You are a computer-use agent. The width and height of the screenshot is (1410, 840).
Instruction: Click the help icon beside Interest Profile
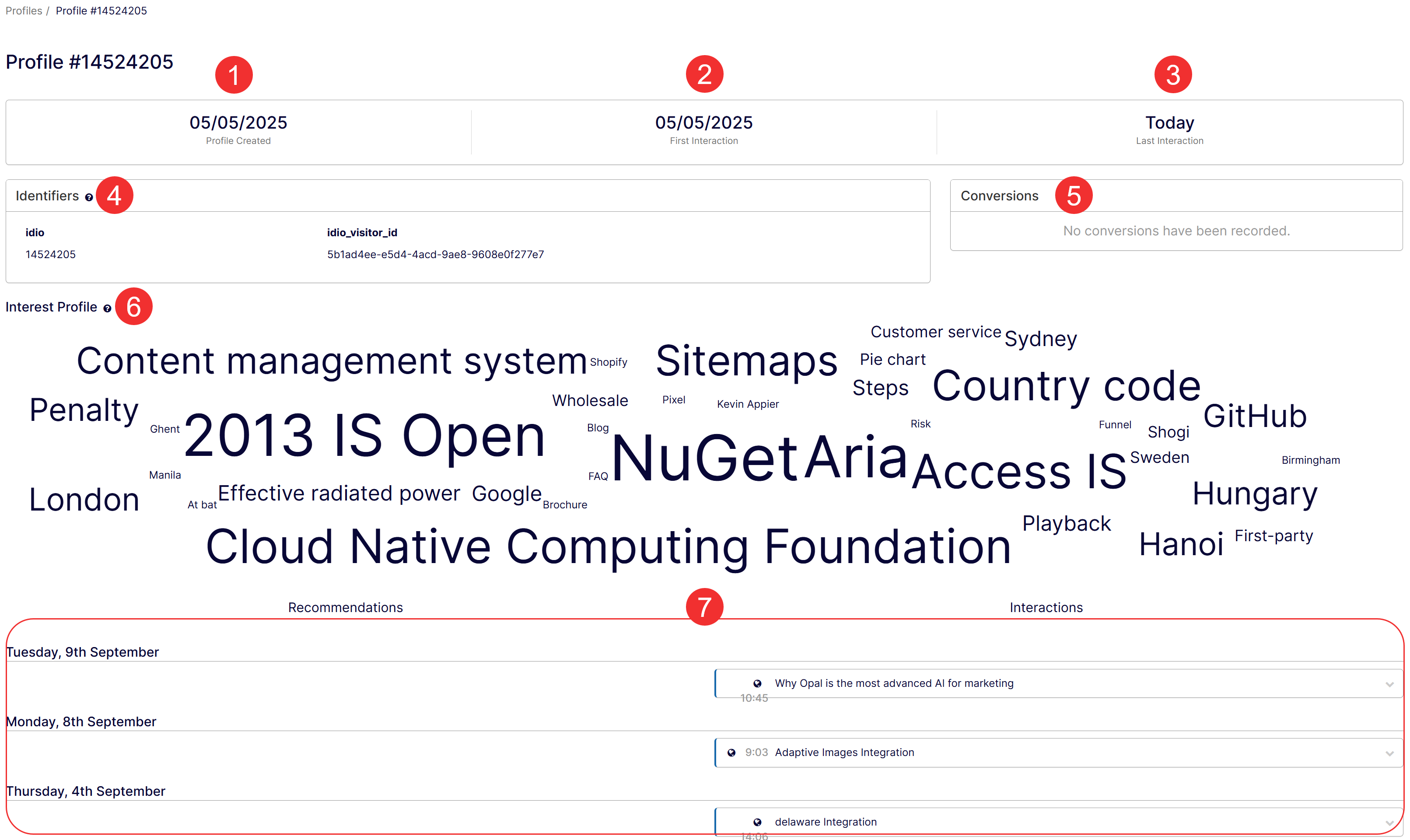coord(107,308)
